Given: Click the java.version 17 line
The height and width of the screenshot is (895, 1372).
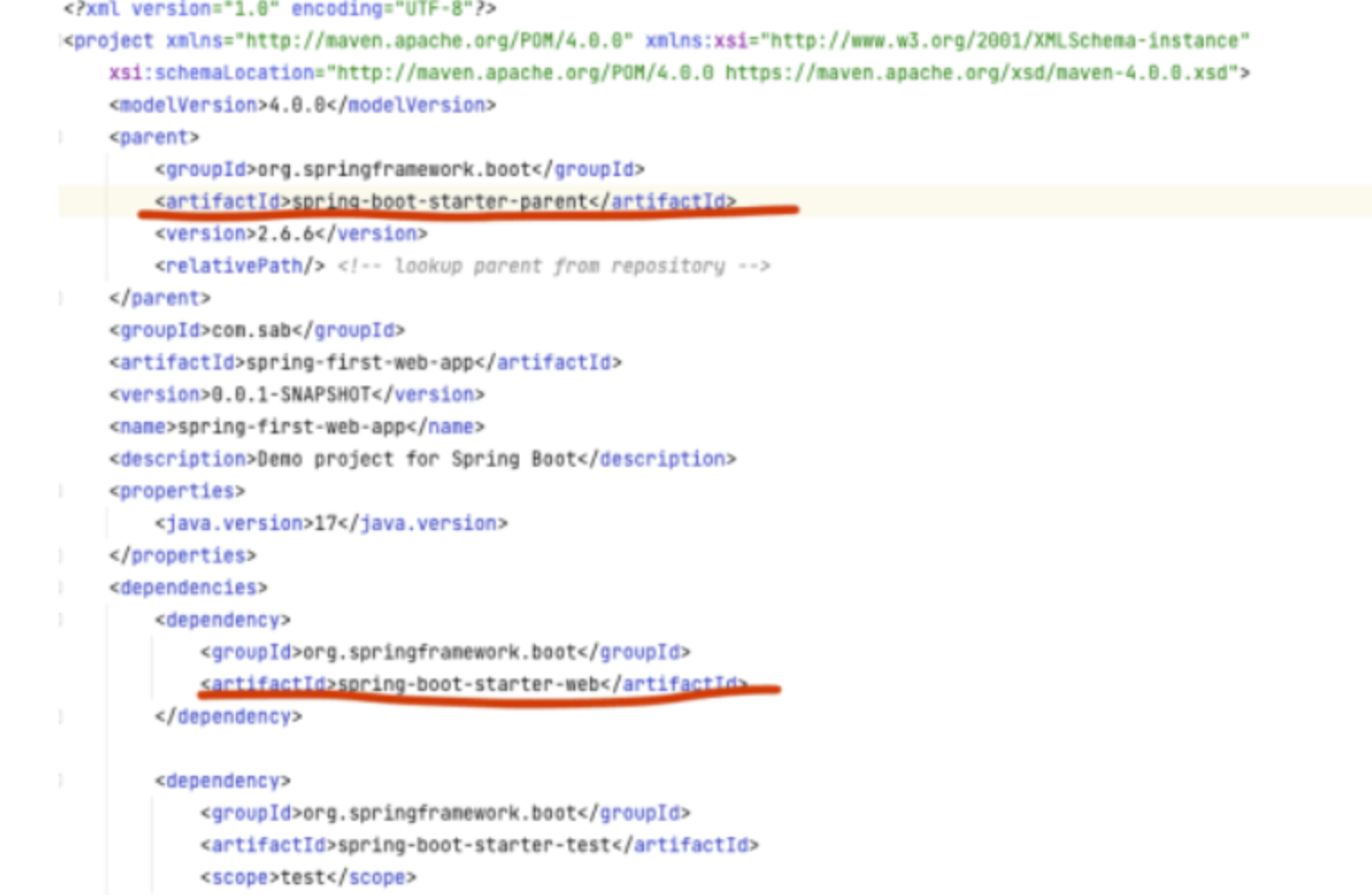Looking at the screenshot, I should (331, 524).
